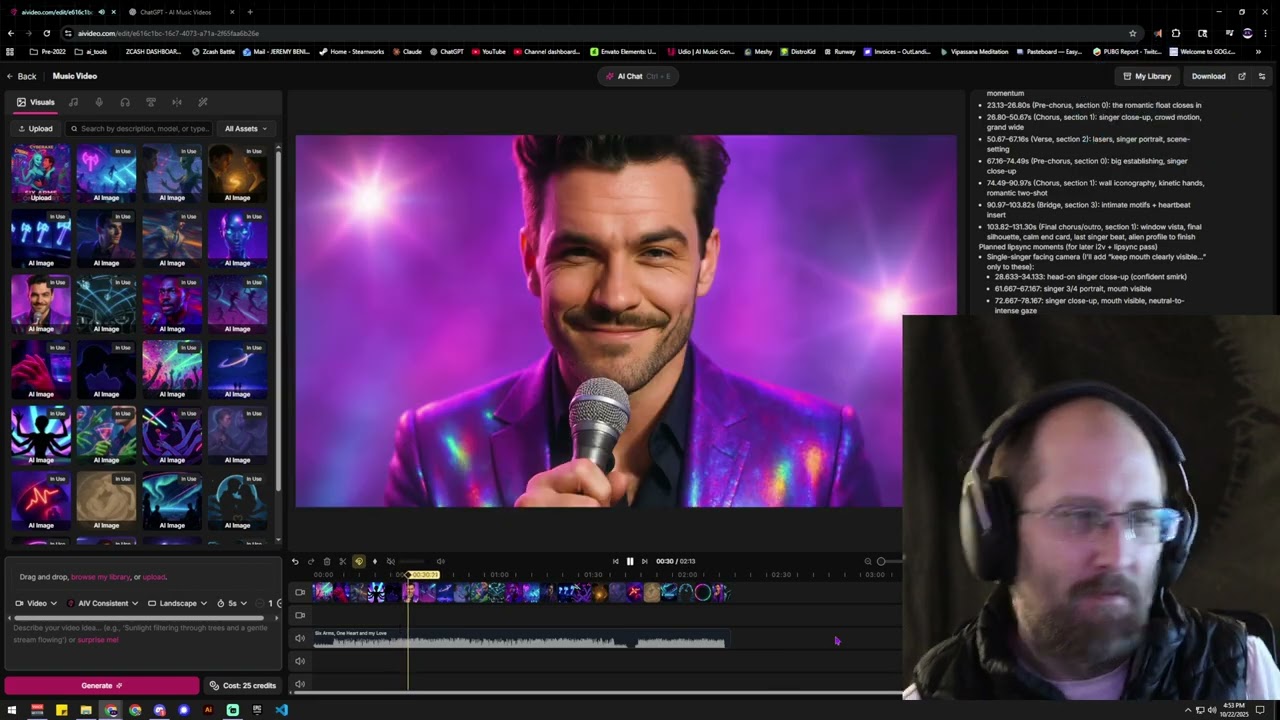Screen dimensions: 1280x720
Task: Pause the video playback
Action: (x=630, y=561)
